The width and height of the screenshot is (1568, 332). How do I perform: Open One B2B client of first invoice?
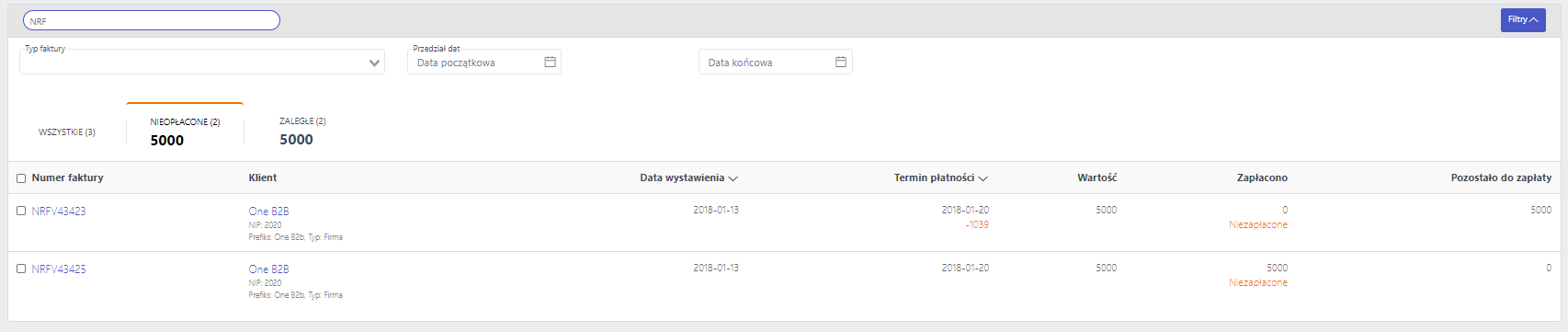click(x=268, y=211)
